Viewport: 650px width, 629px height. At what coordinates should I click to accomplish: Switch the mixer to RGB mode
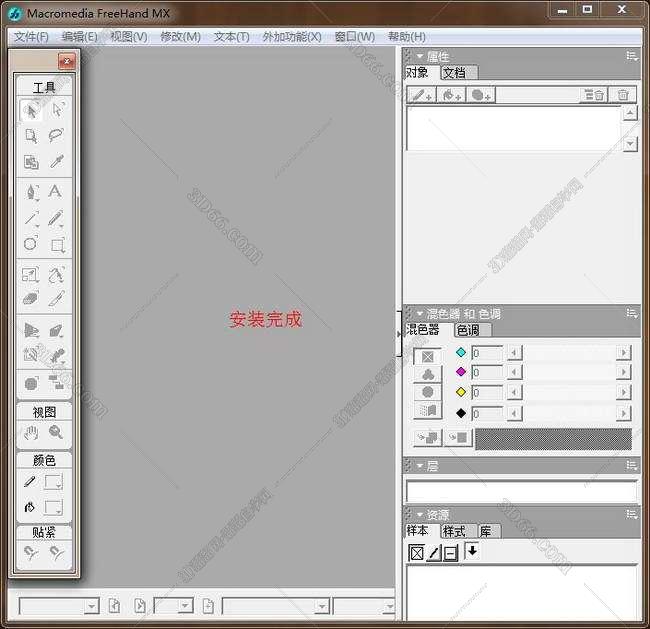pyautogui.click(x=428, y=374)
